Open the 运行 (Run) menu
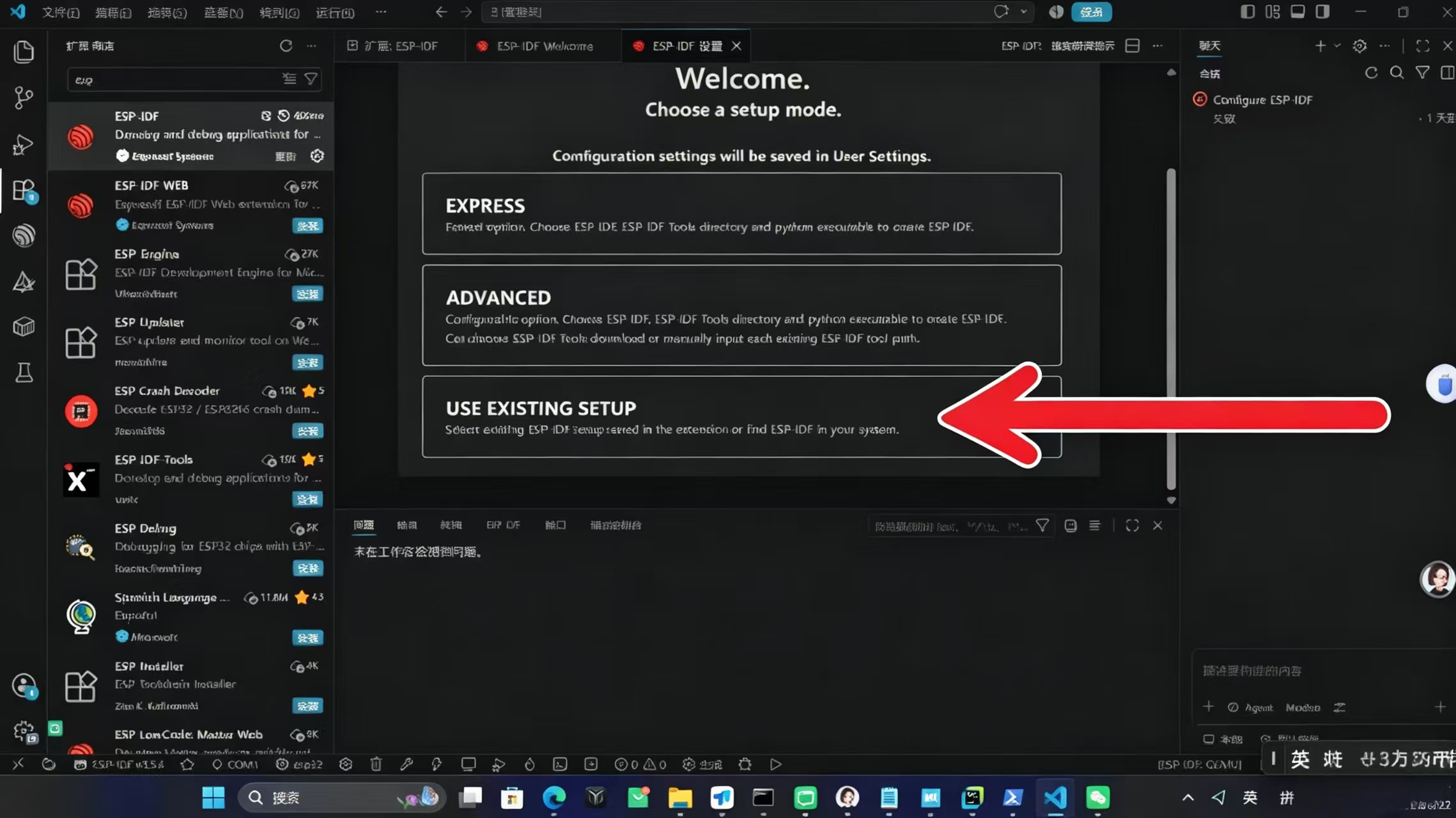This screenshot has width=1456, height=818. 335,12
